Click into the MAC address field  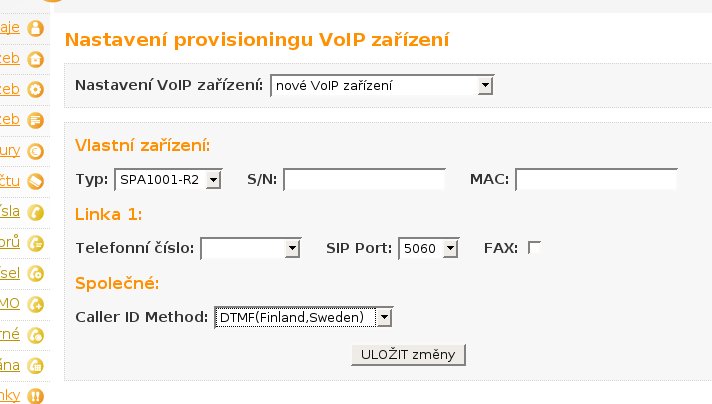[x=596, y=180]
